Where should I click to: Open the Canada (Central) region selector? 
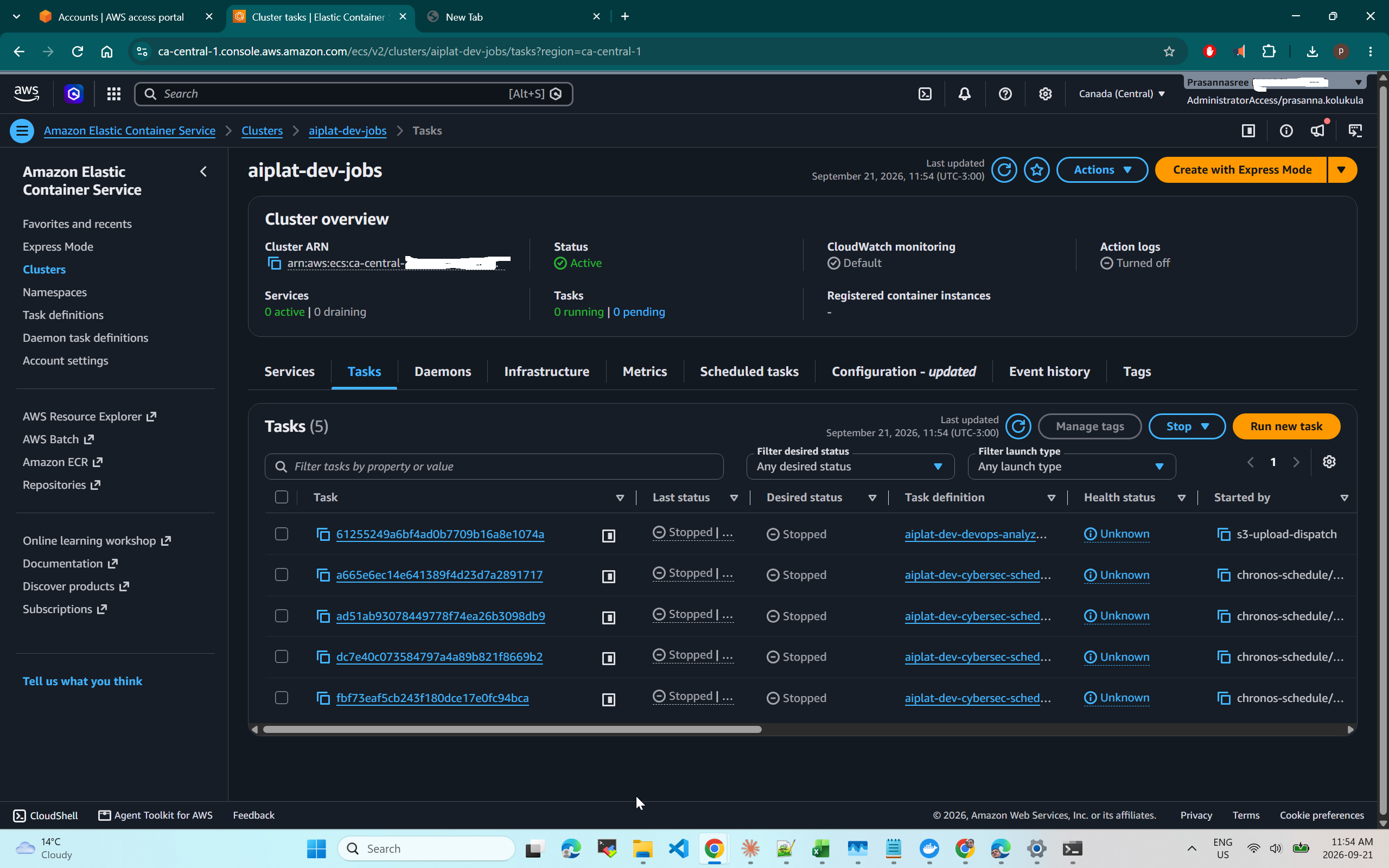(1122, 93)
